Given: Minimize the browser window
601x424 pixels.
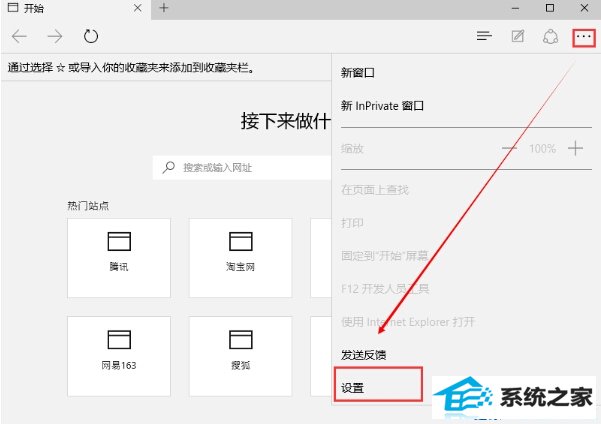Looking at the screenshot, I should pyautogui.click(x=516, y=8).
